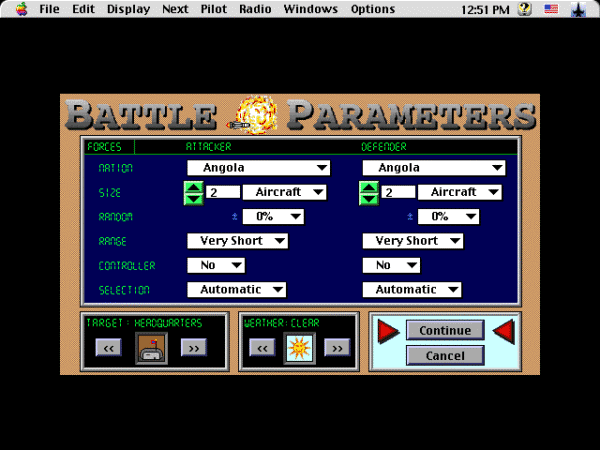Switch to next weather setting
600x450 pixels.
[x=337, y=347]
